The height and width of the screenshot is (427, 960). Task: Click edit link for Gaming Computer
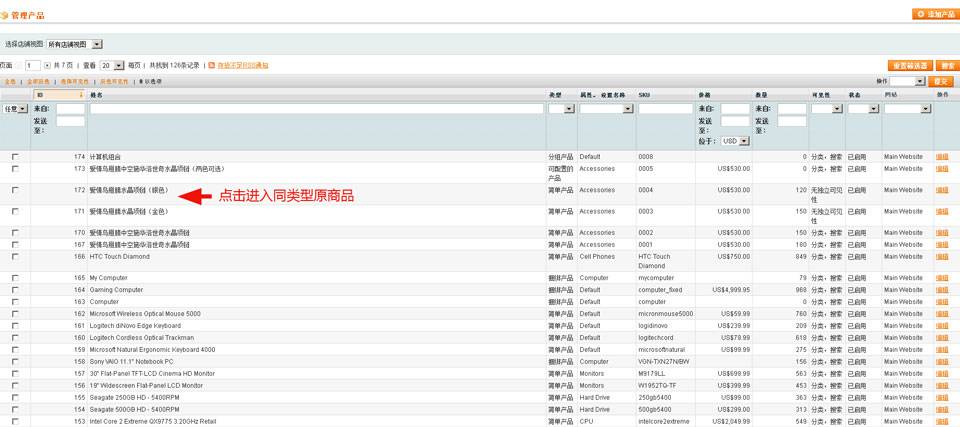(942, 290)
